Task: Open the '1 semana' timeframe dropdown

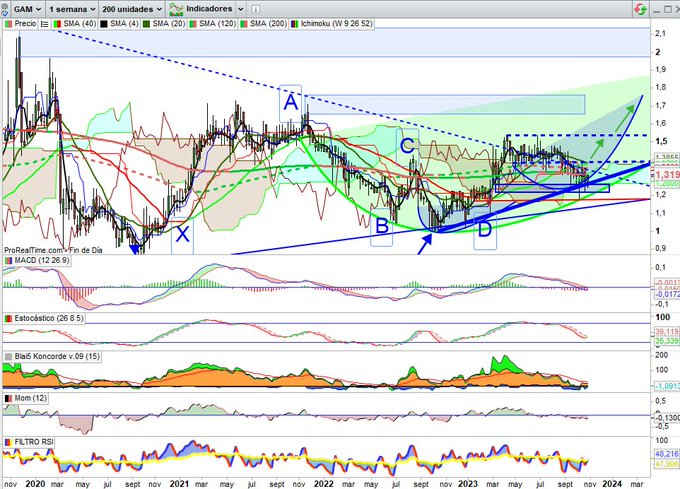Action: pos(72,9)
